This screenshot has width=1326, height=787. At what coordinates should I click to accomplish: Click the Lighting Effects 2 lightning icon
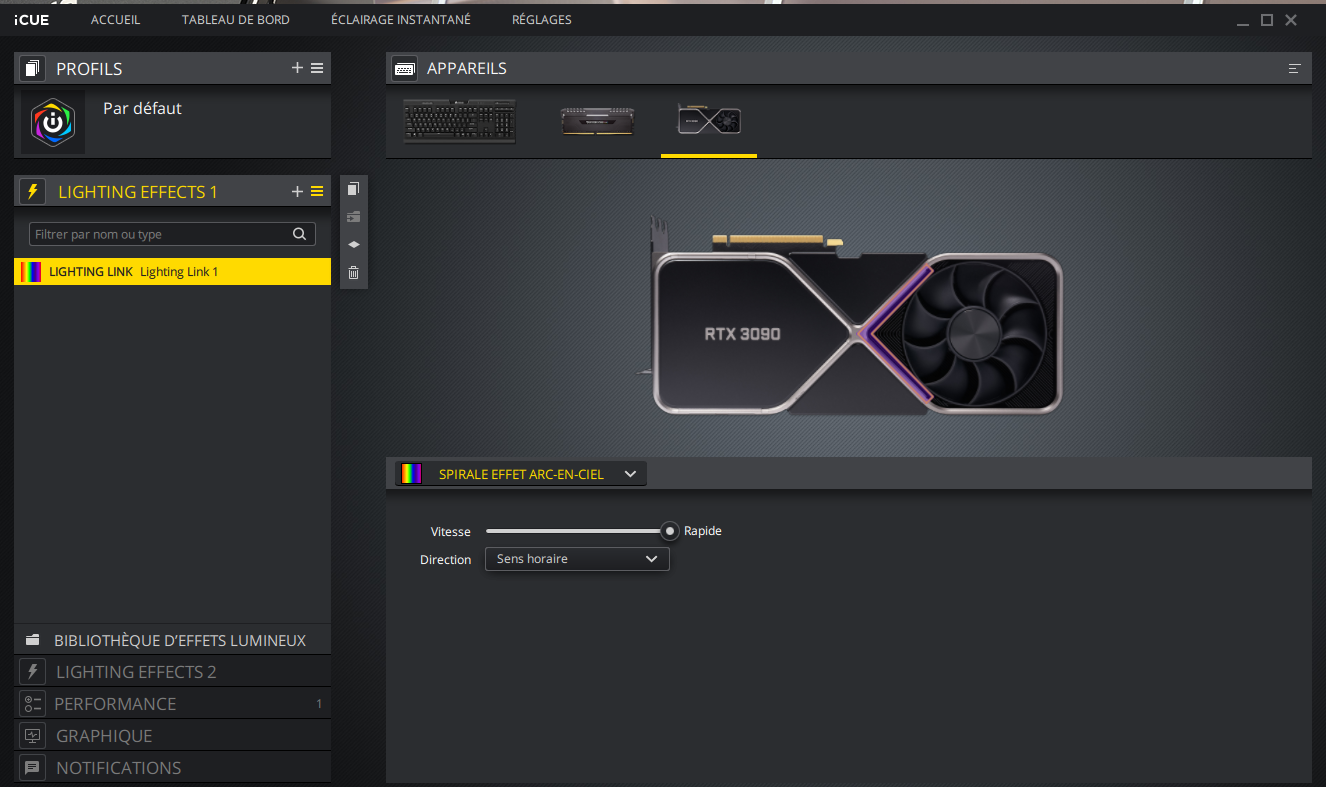pos(33,671)
